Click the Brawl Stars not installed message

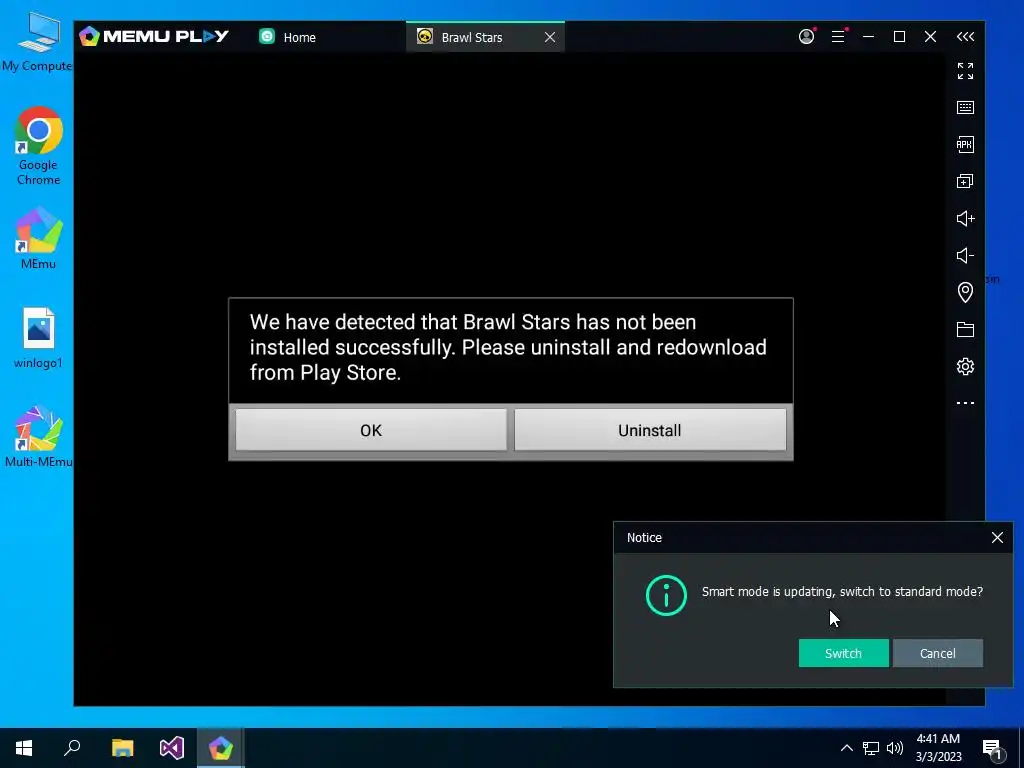508,347
